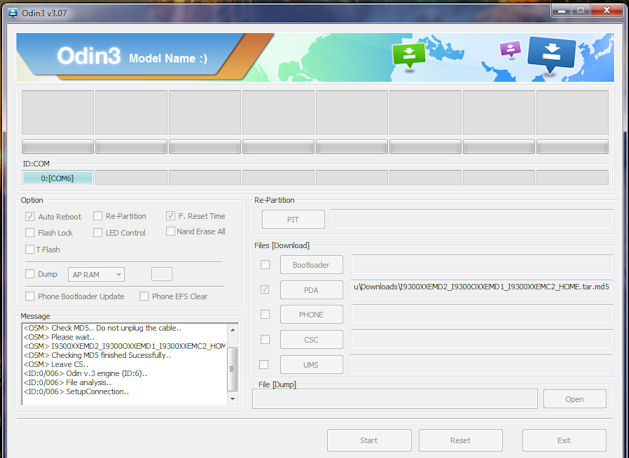Click the large blue download icon in banner
Image resolution: width=629 pixels, height=458 pixels.
tap(552, 55)
